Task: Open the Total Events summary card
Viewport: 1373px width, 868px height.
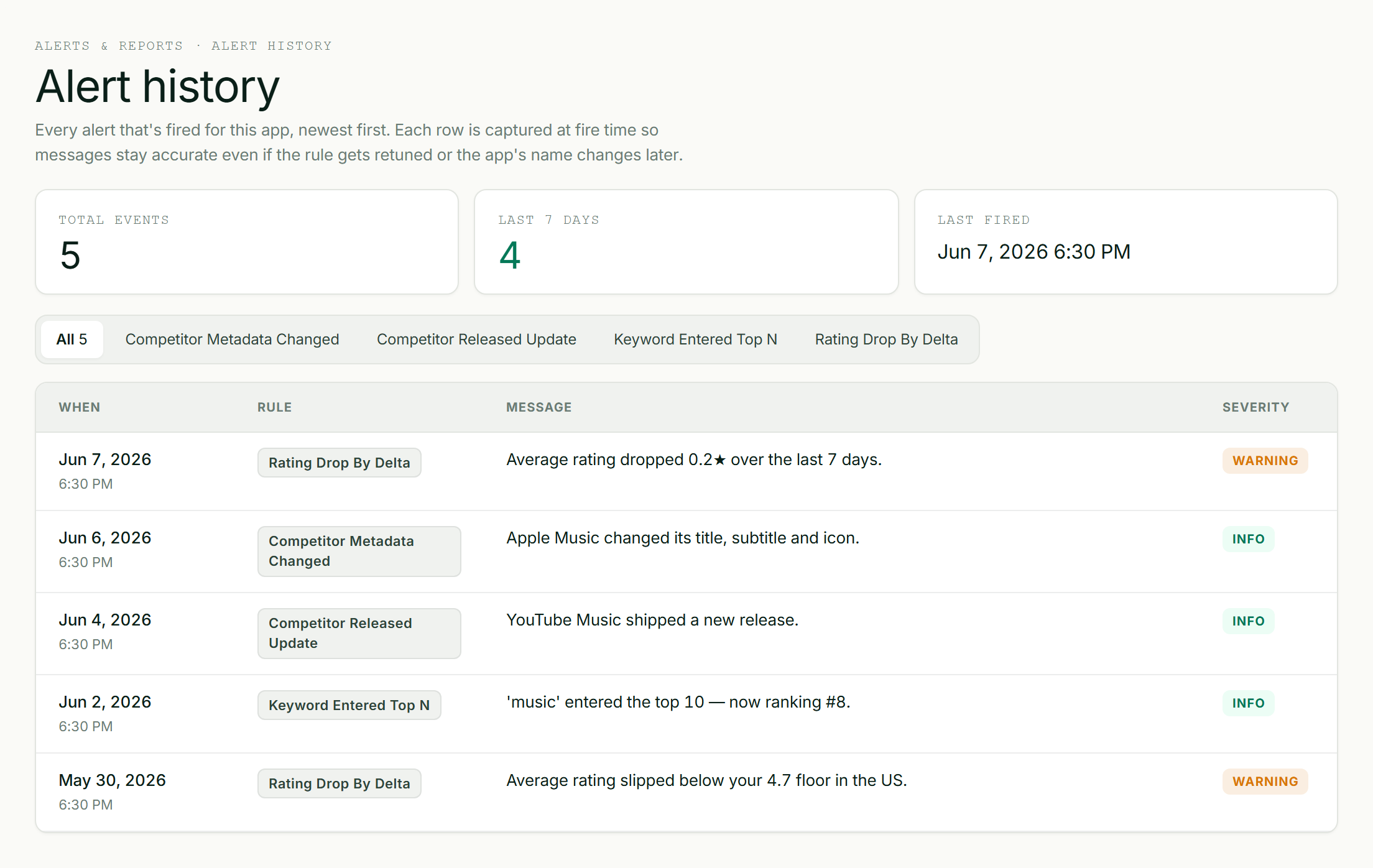Action: (247, 242)
